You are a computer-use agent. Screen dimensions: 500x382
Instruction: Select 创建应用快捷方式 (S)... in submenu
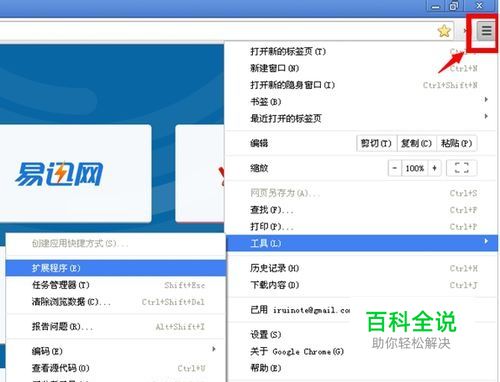point(116,244)
